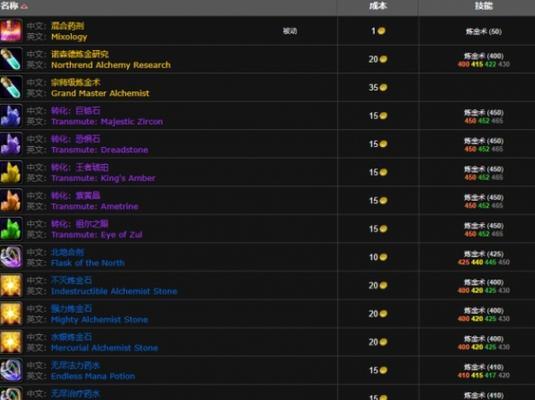This screenshot has width=535, height=400.
Task: Open the Mighty Alchemist Stone link
Action: click(99, 320)
